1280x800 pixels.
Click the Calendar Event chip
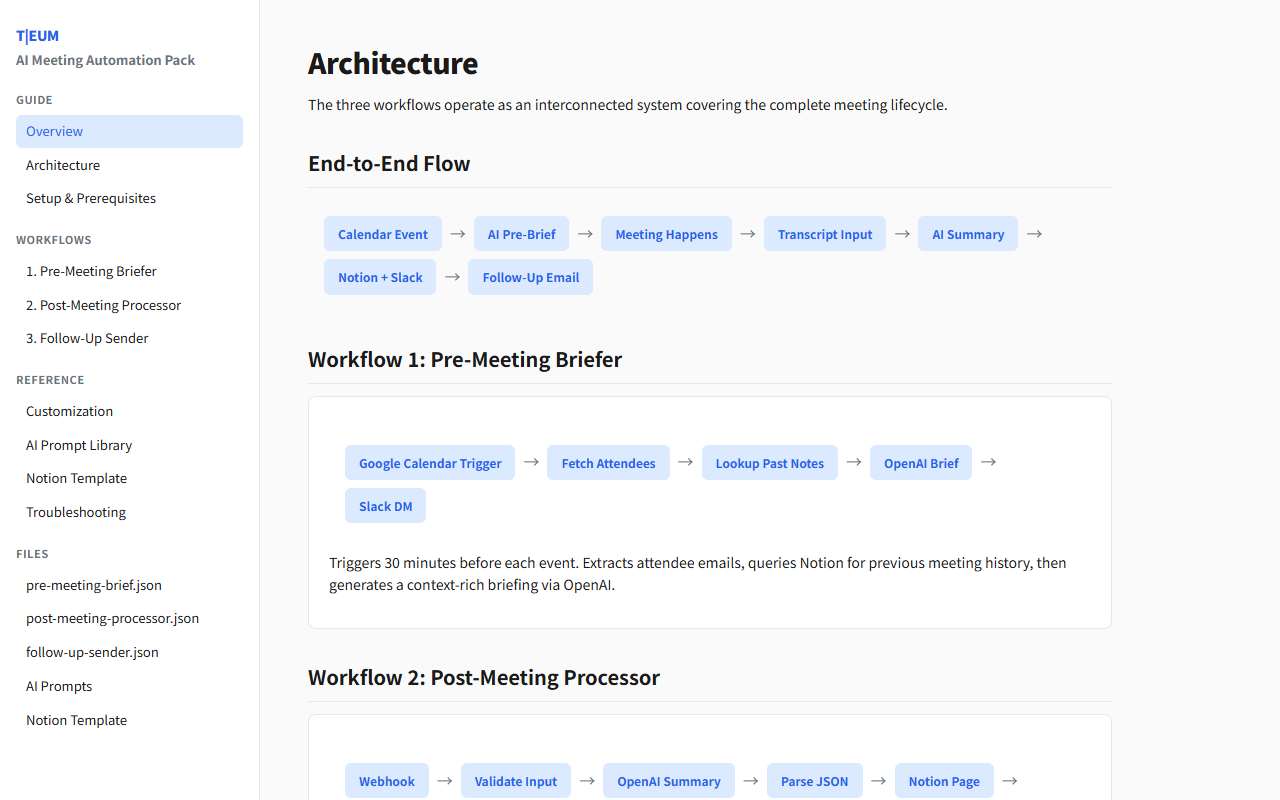tap(383, 233)
